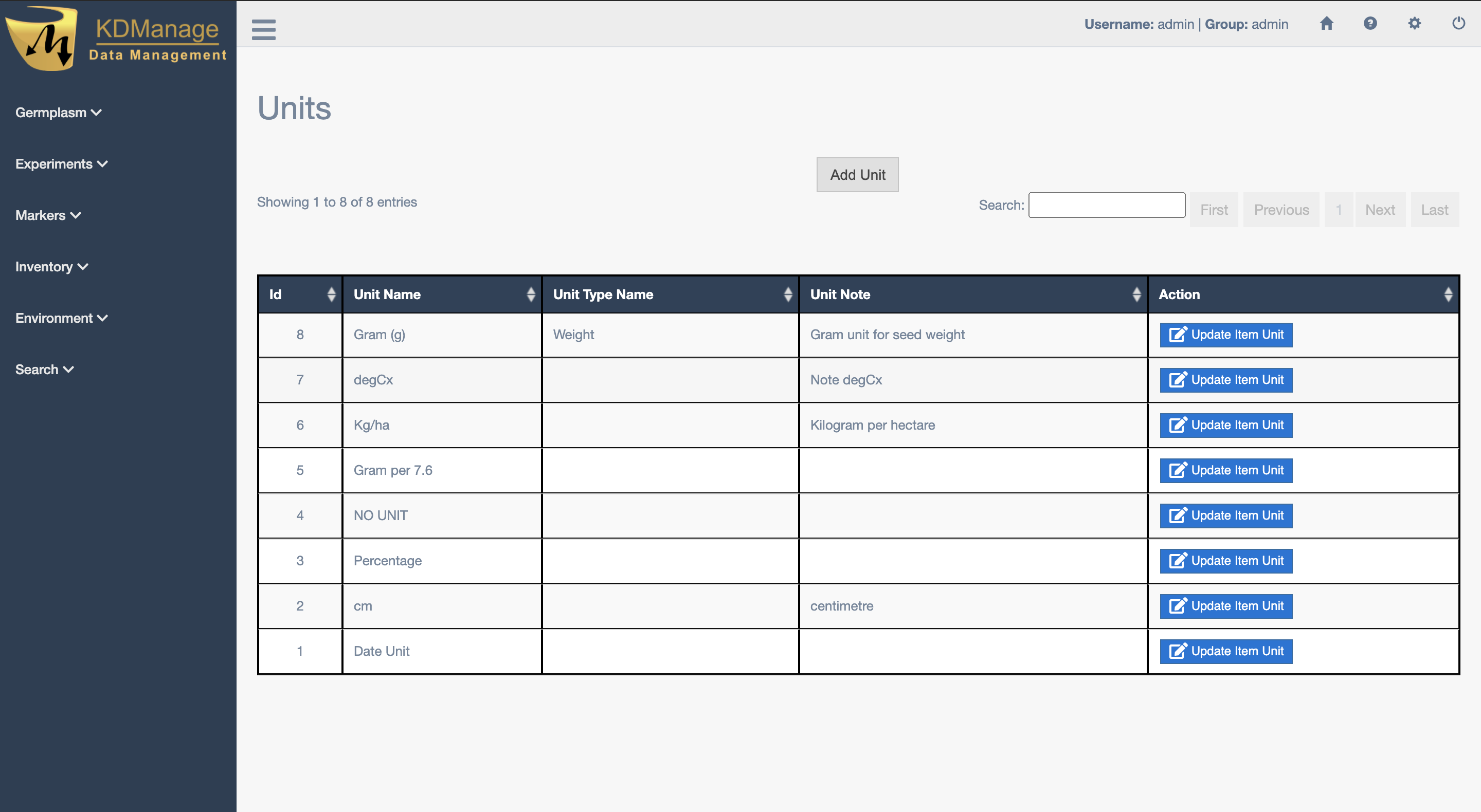Click the Add Unit button

[857, 175]
